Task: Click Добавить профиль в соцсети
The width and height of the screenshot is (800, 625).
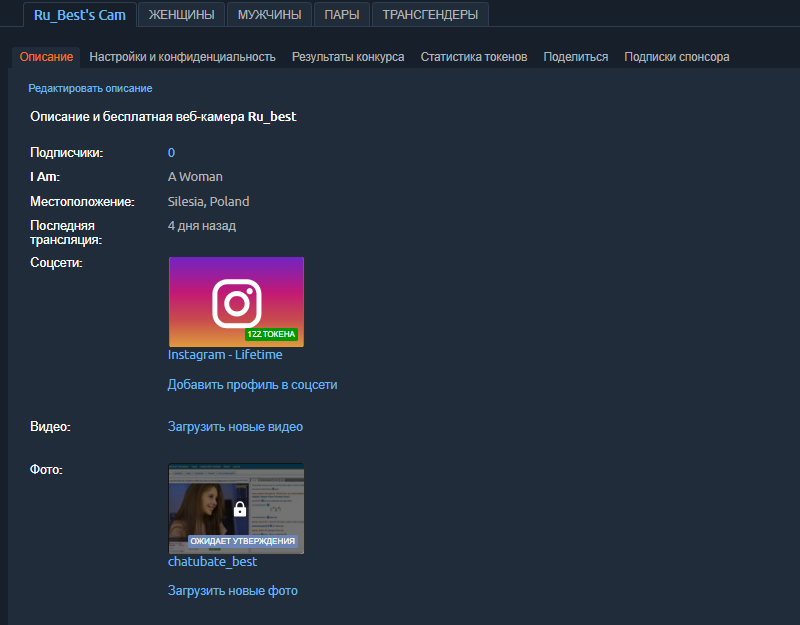Action: 252,384
